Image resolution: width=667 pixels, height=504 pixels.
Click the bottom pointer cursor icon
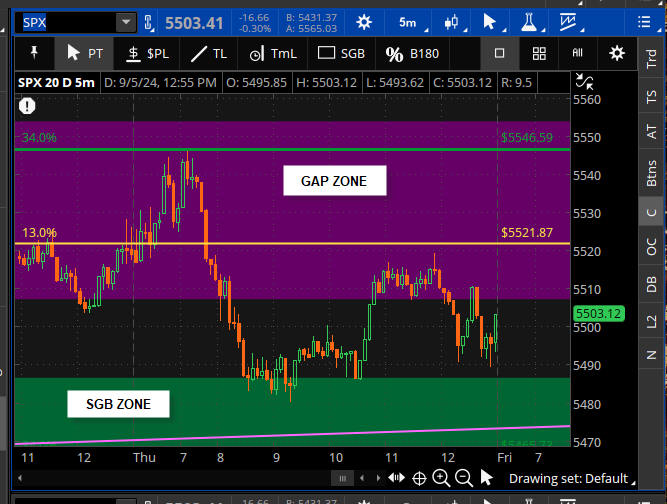click(x=486, y=477)
